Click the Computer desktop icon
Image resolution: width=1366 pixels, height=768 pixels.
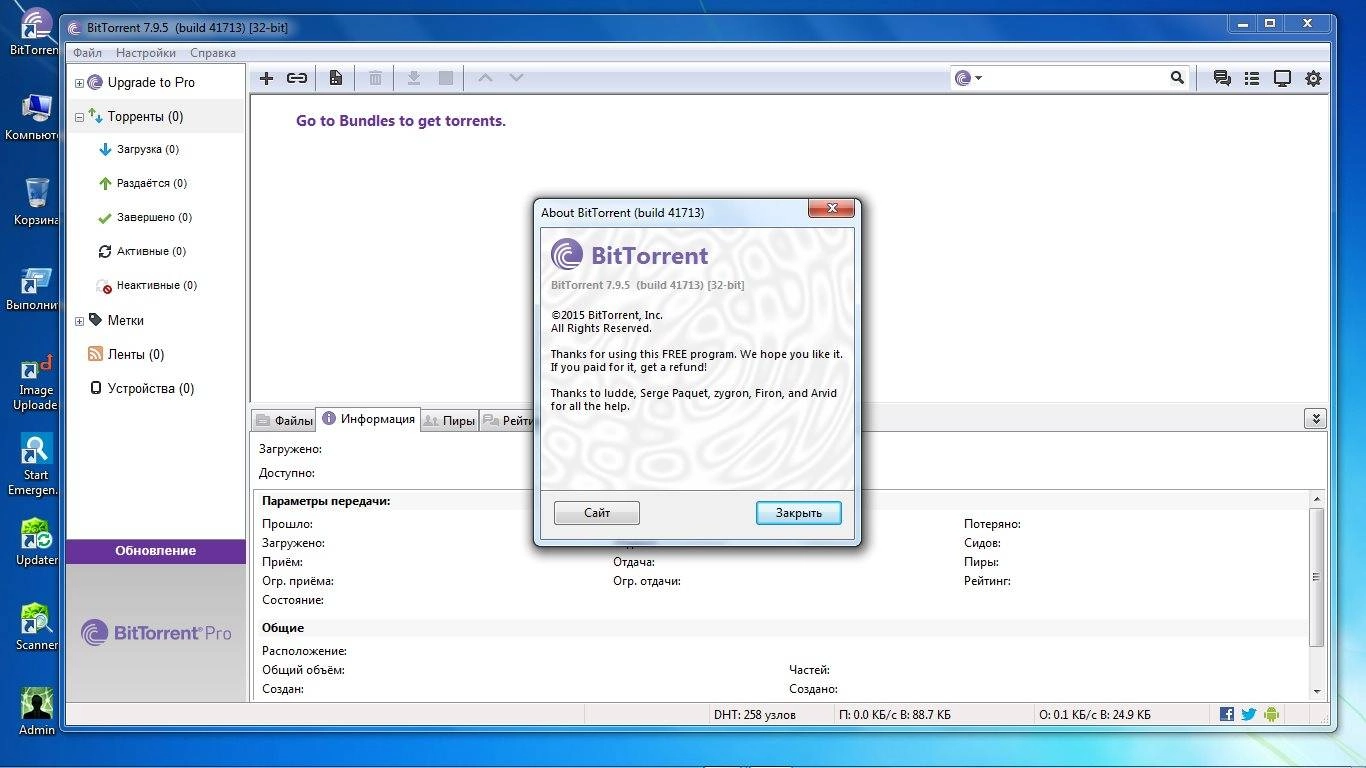click(x=37, y=117)
